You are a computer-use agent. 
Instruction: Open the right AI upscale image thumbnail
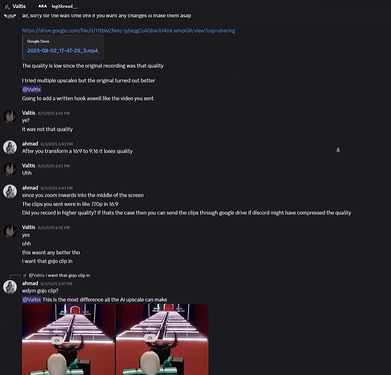coord(162,339)
